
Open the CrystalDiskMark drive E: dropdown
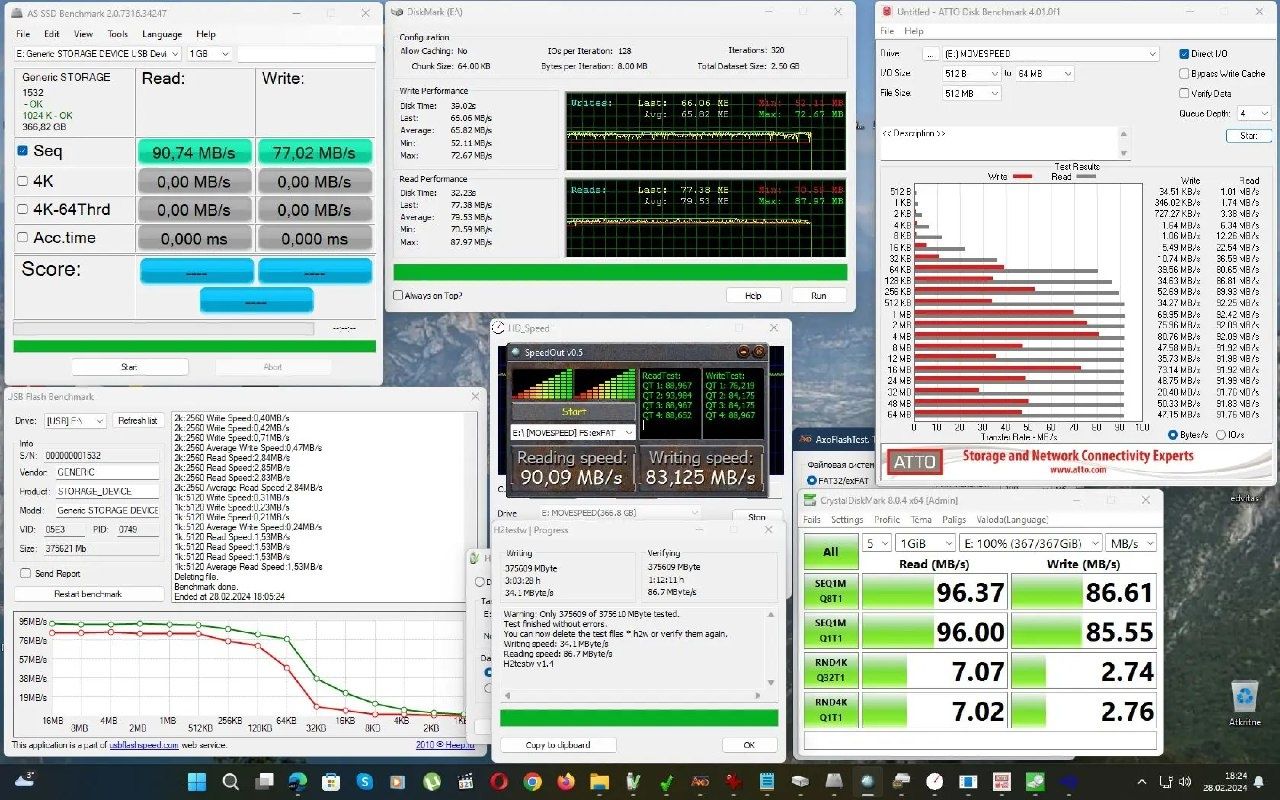(x=1030, y=543)
